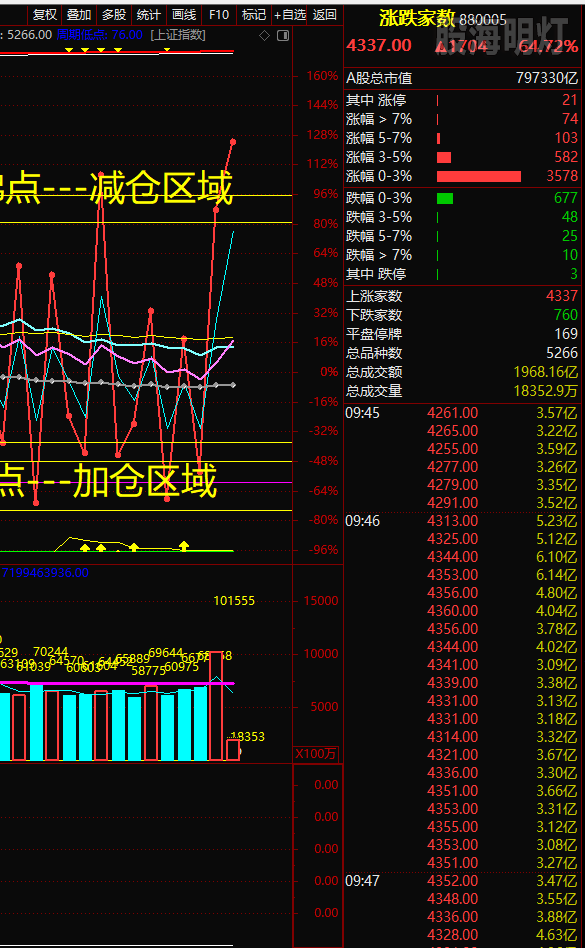585x948 pixels.
Task: Select the 09:45 time label in ticks
Action: [363, 413]
